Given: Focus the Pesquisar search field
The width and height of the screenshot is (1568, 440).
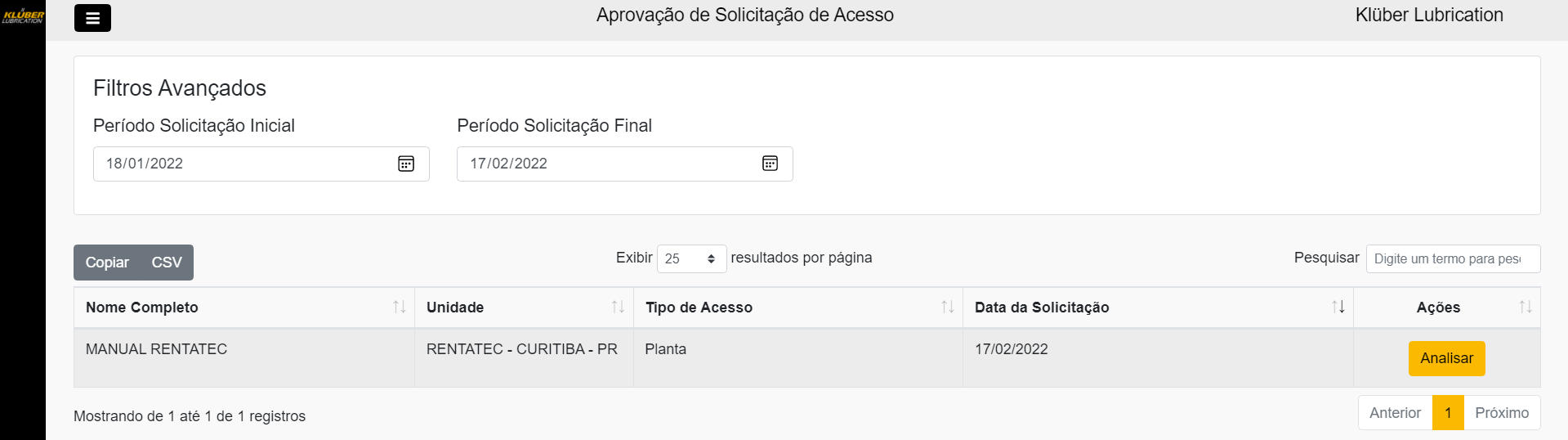Looking at the screenshot, I should coord(1452,258).
